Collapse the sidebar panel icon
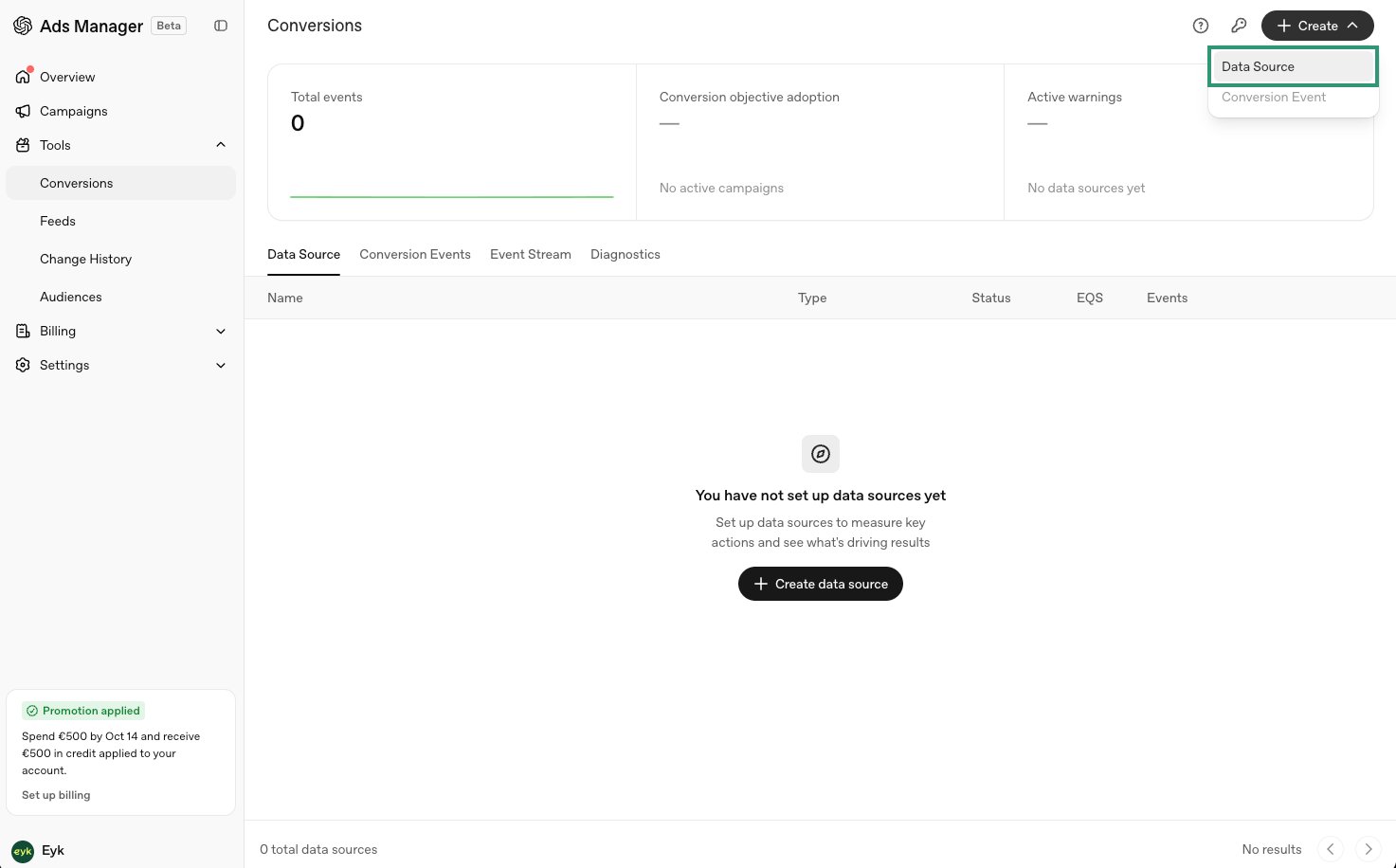Viewport: 1396px width, 868px height. click(221, 26)
